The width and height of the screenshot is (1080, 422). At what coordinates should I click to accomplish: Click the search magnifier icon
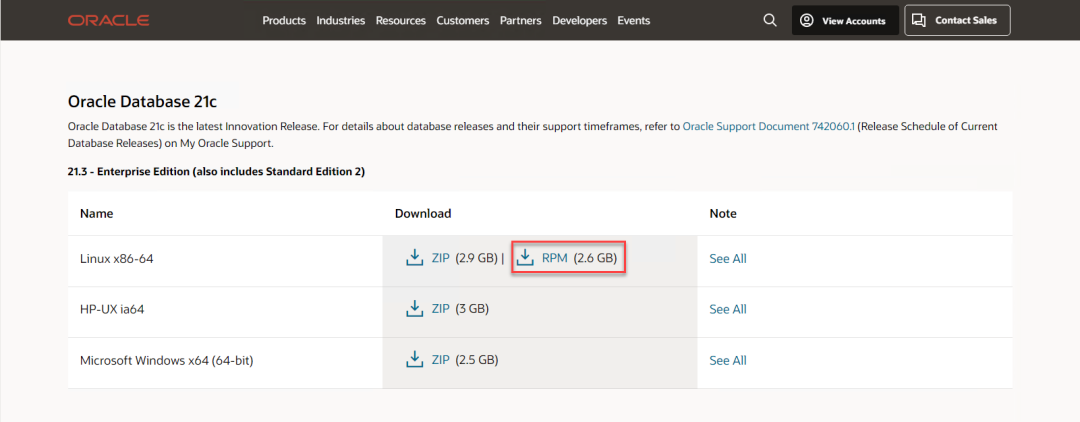click(769, 20)
